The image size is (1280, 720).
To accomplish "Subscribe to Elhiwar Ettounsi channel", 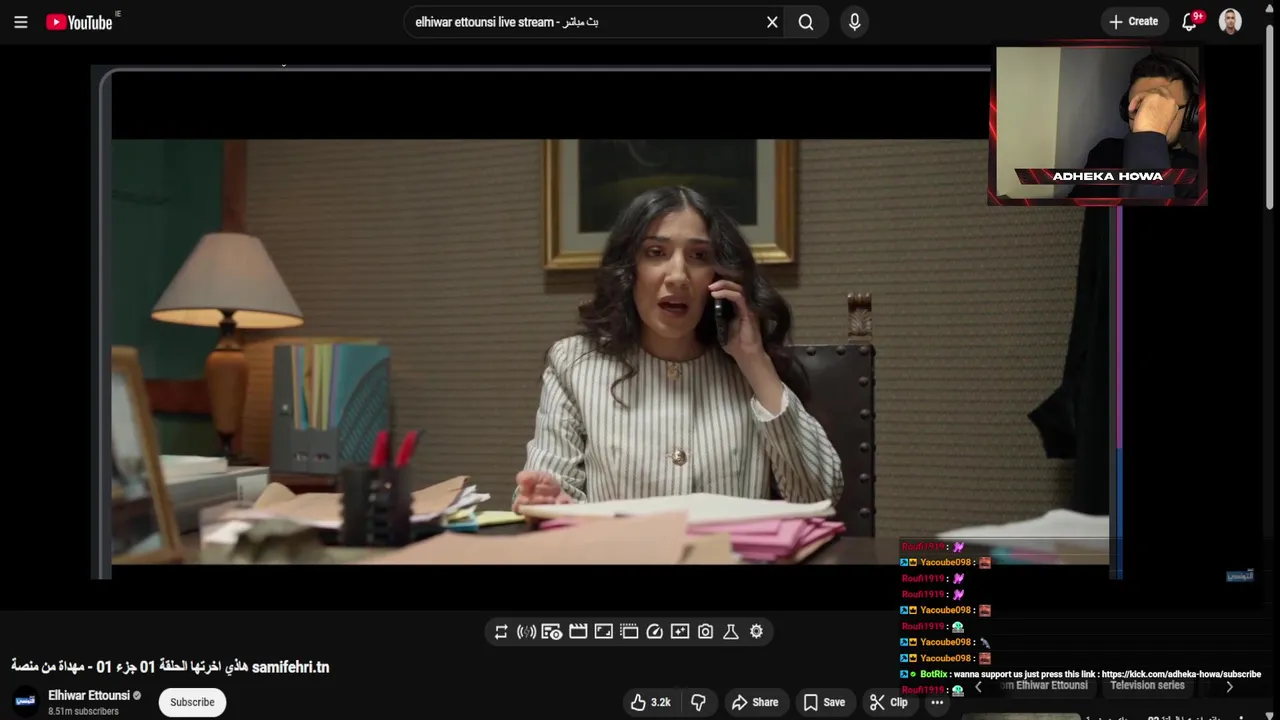I will (x=192, y=702).
